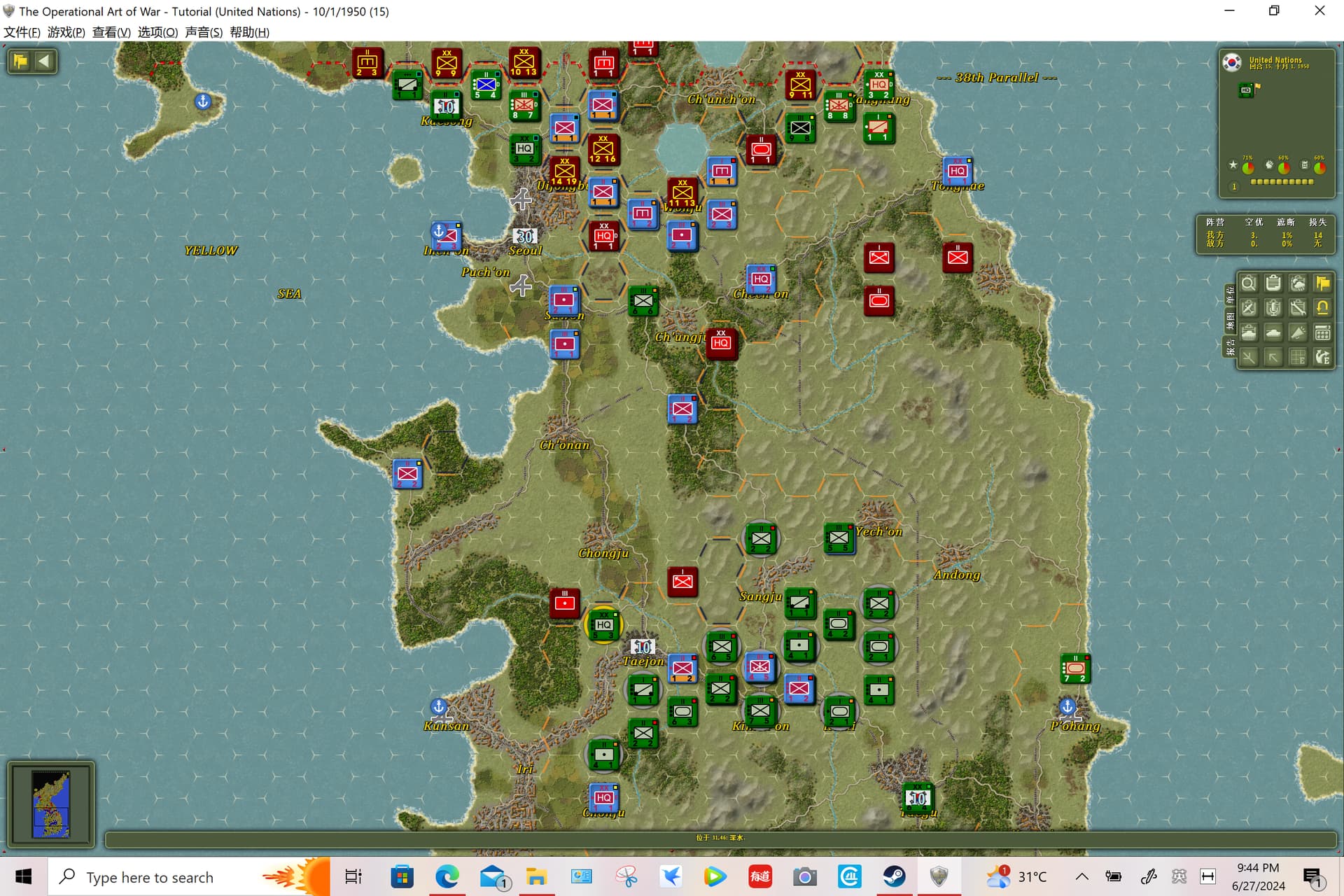Click the South Korean flag emblem
This screenshot has height=896, width=1344.
point(1232,62)
